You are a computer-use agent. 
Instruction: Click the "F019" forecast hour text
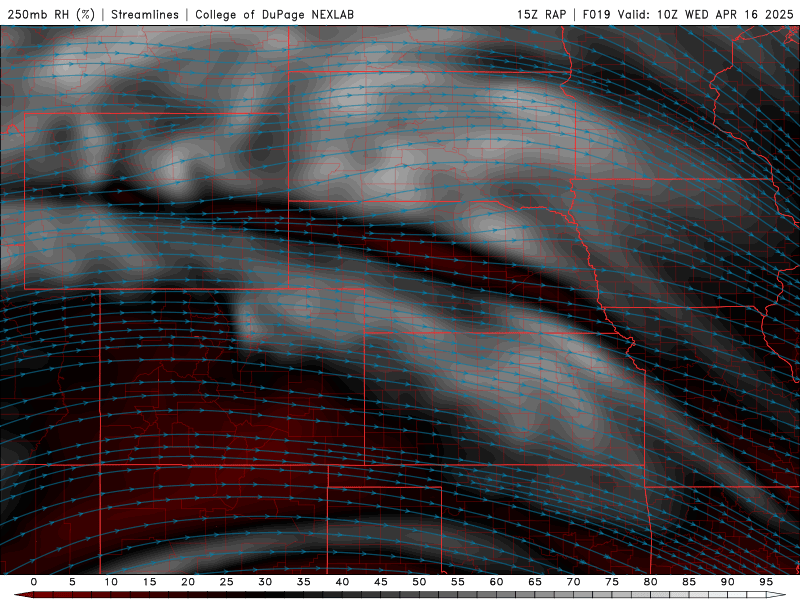[x=596, y=14]
